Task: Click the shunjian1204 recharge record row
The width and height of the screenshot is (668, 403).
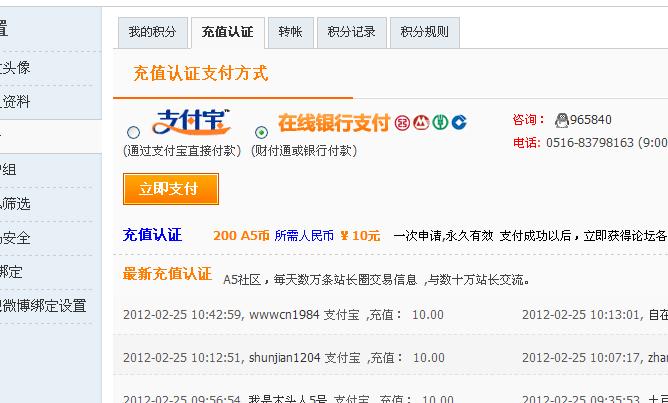Action: pyautogui.click(x=284, y=357)
